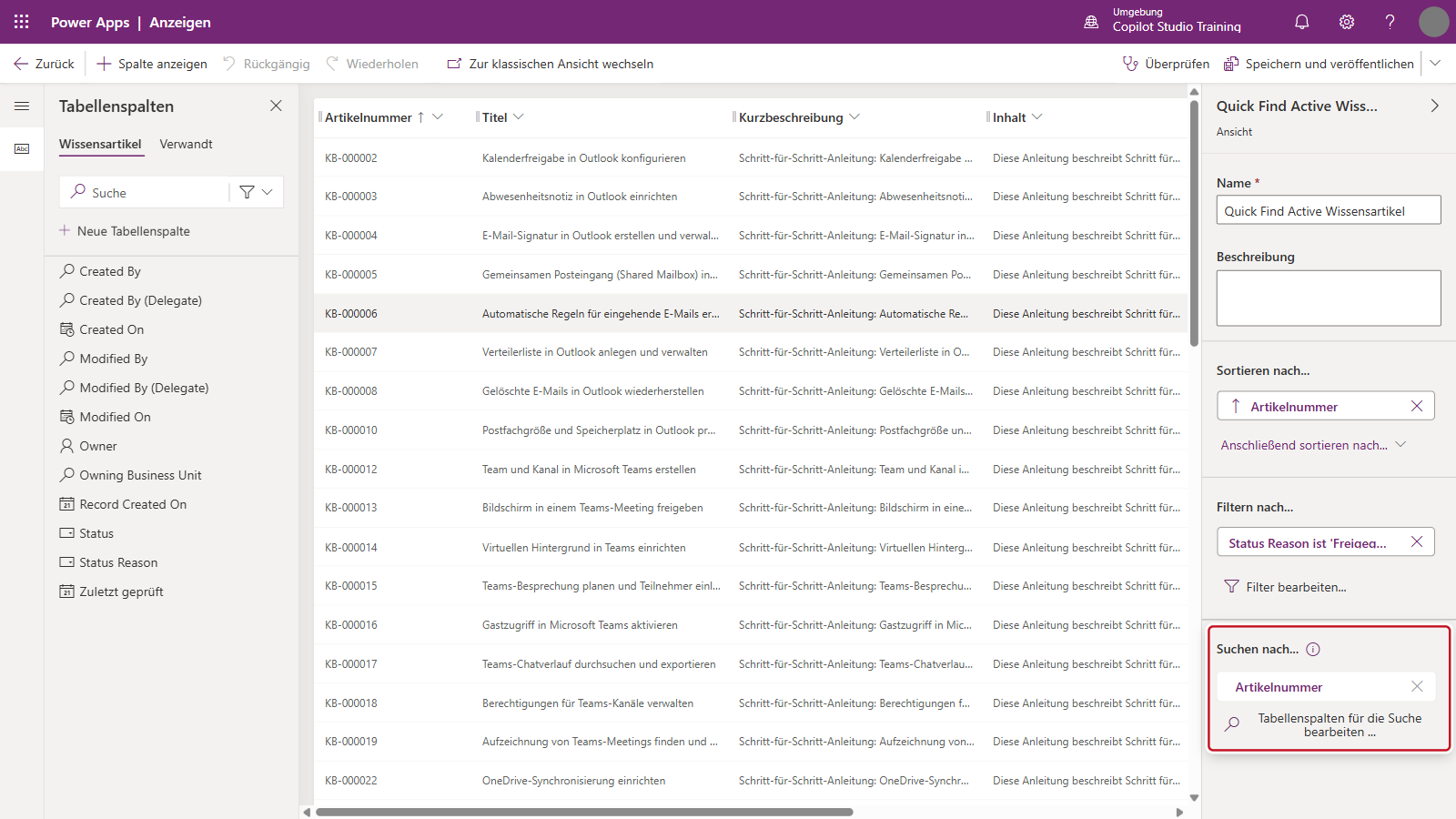1456x819 pixels.
Task: Collapse the Quick Find properties pane
Action: (x=1434, y=106)
